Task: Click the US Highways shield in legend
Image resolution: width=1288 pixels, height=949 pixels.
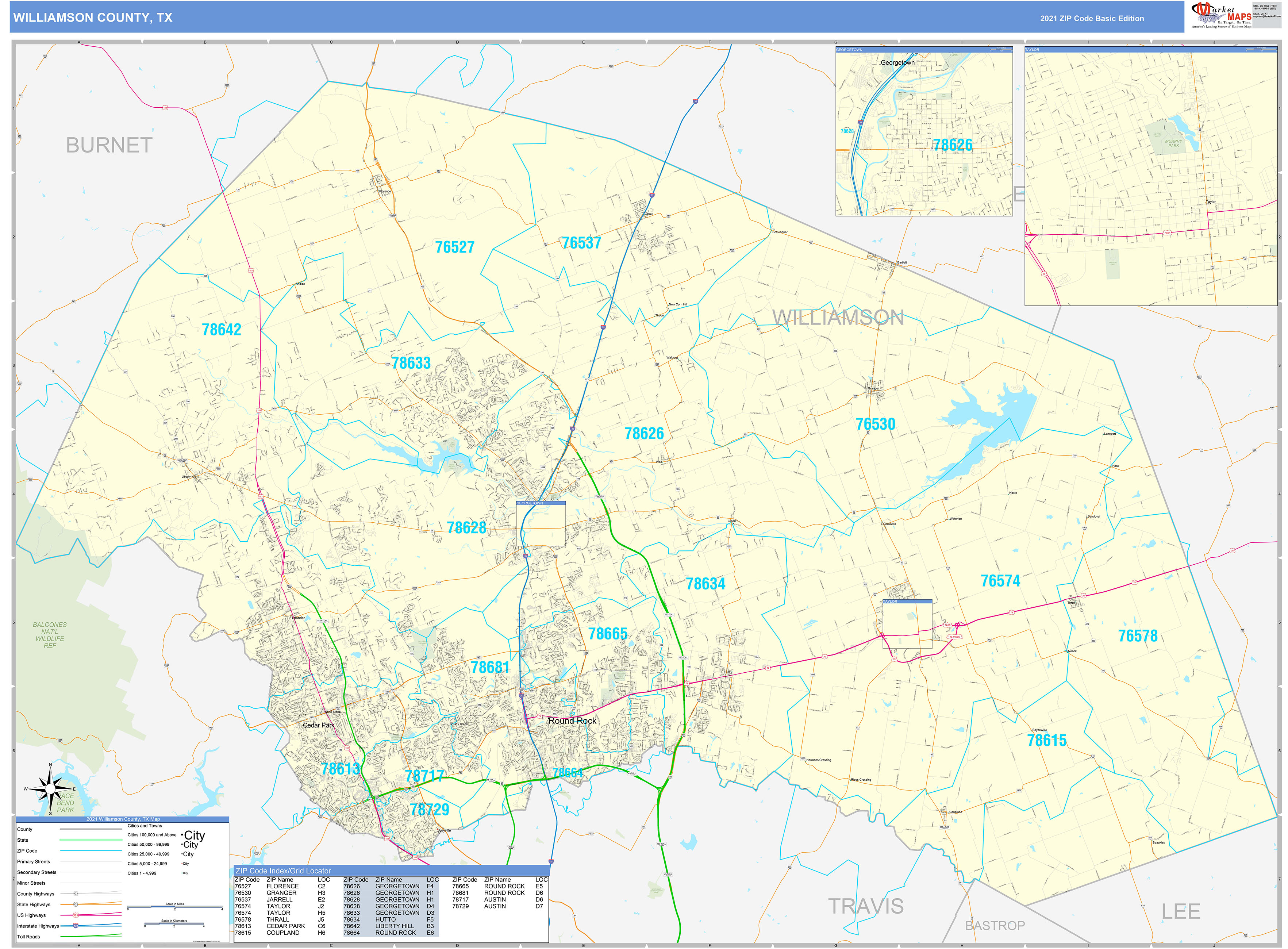Action: 75,915
